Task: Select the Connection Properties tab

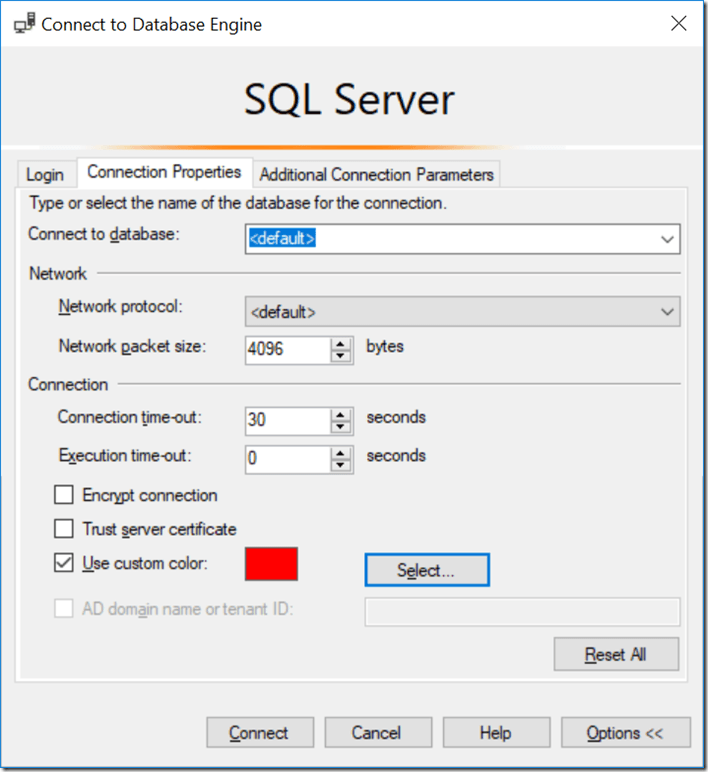Action: point(164,172)
